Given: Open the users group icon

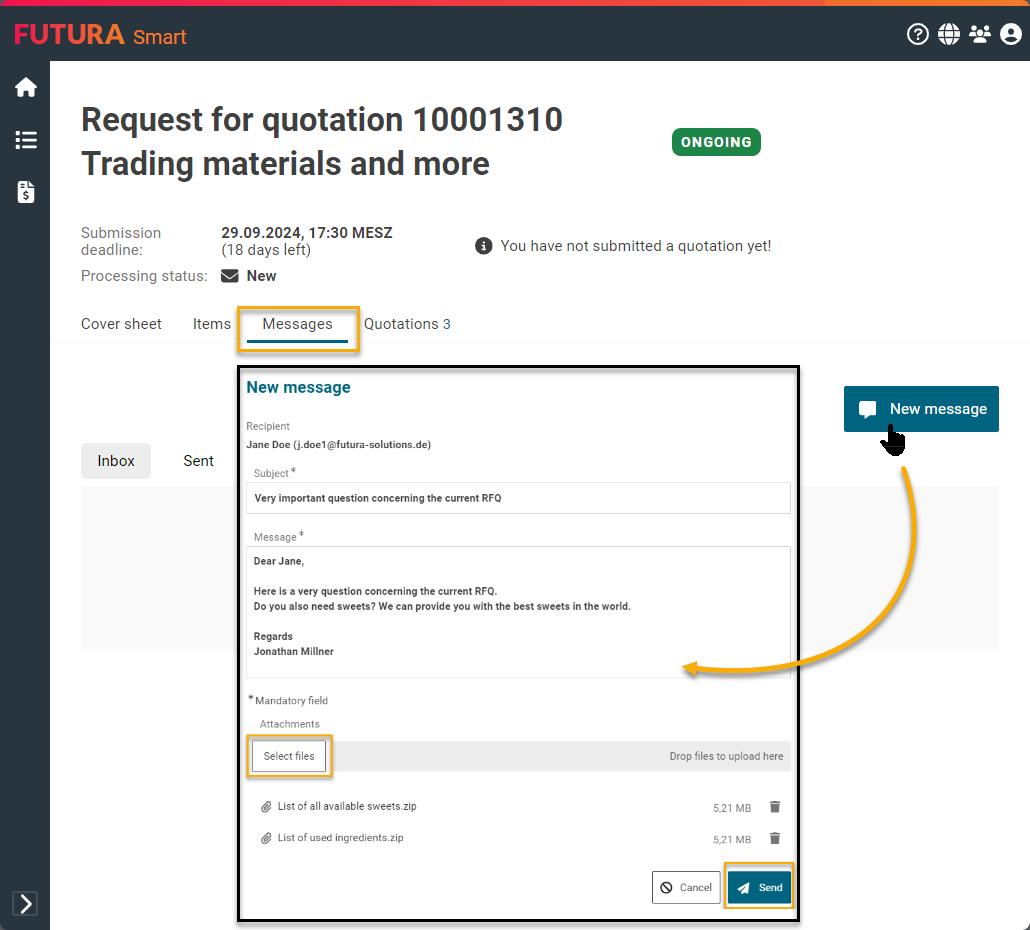Looking at the screenshot, I should [979, 35].
